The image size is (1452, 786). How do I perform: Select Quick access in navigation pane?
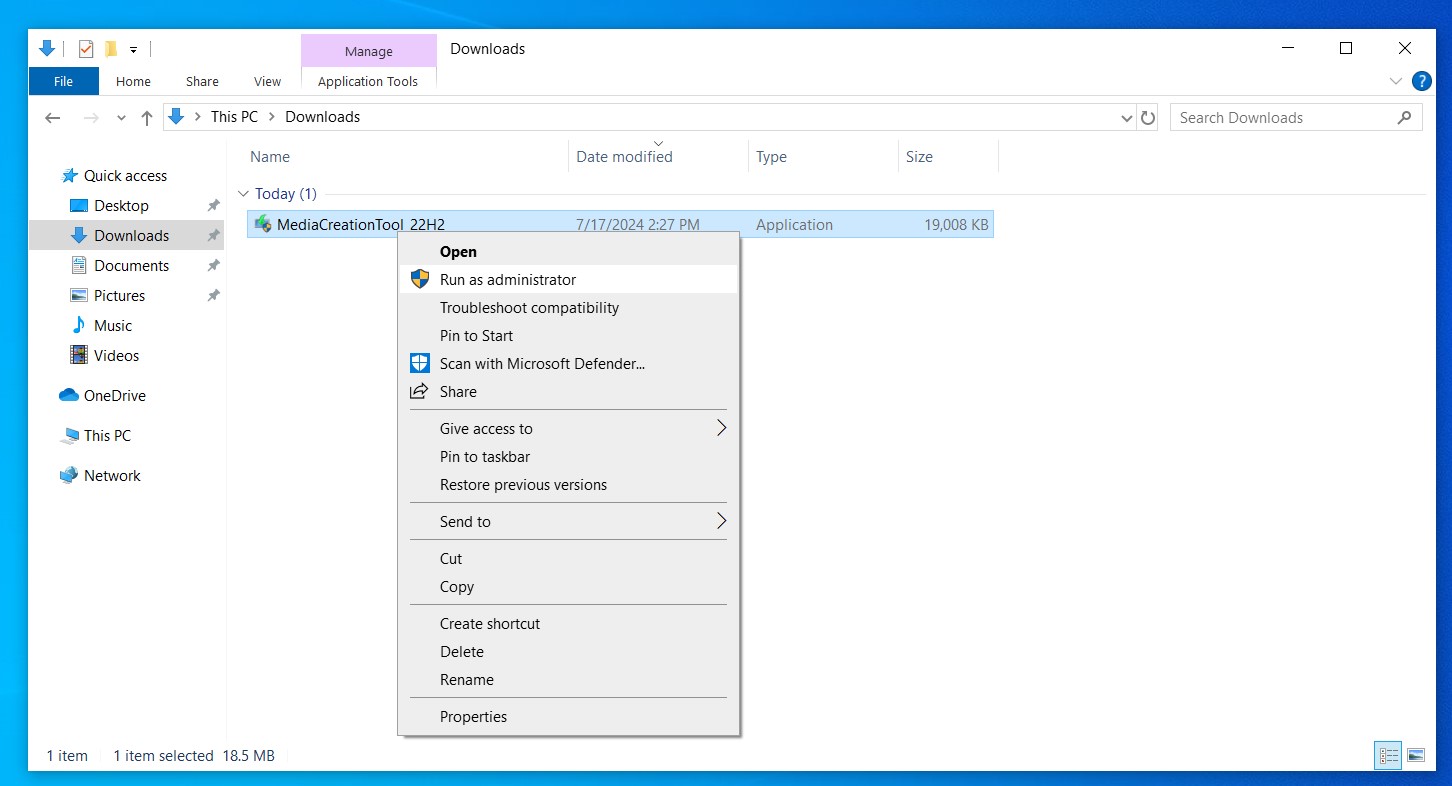tap(125, 176)
